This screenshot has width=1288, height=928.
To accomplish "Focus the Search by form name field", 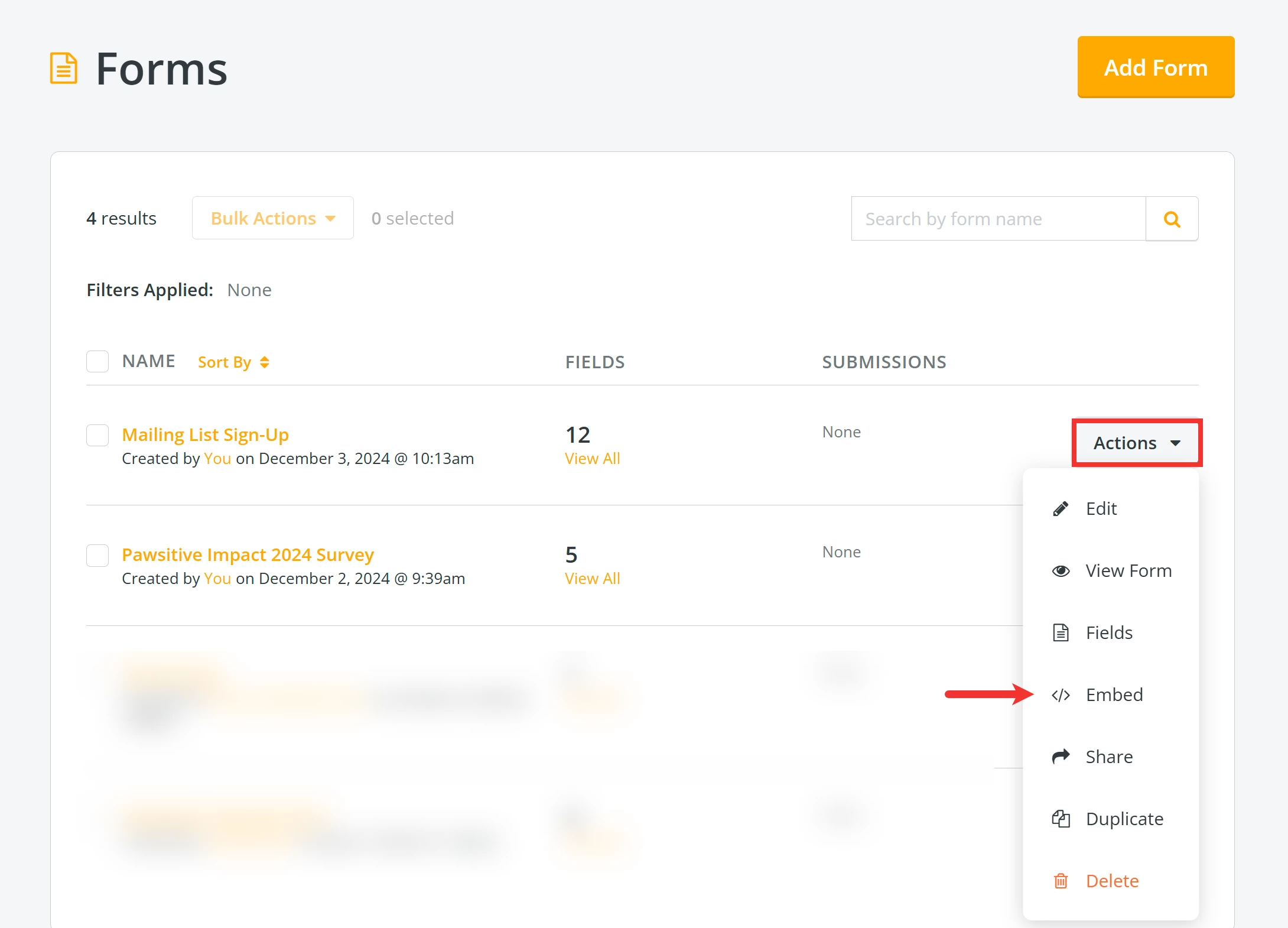I will pyautogui.click(x=998, y=219).
